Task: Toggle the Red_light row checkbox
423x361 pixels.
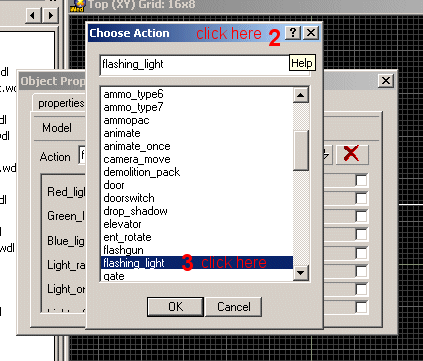Action: (x=361, y=180)
